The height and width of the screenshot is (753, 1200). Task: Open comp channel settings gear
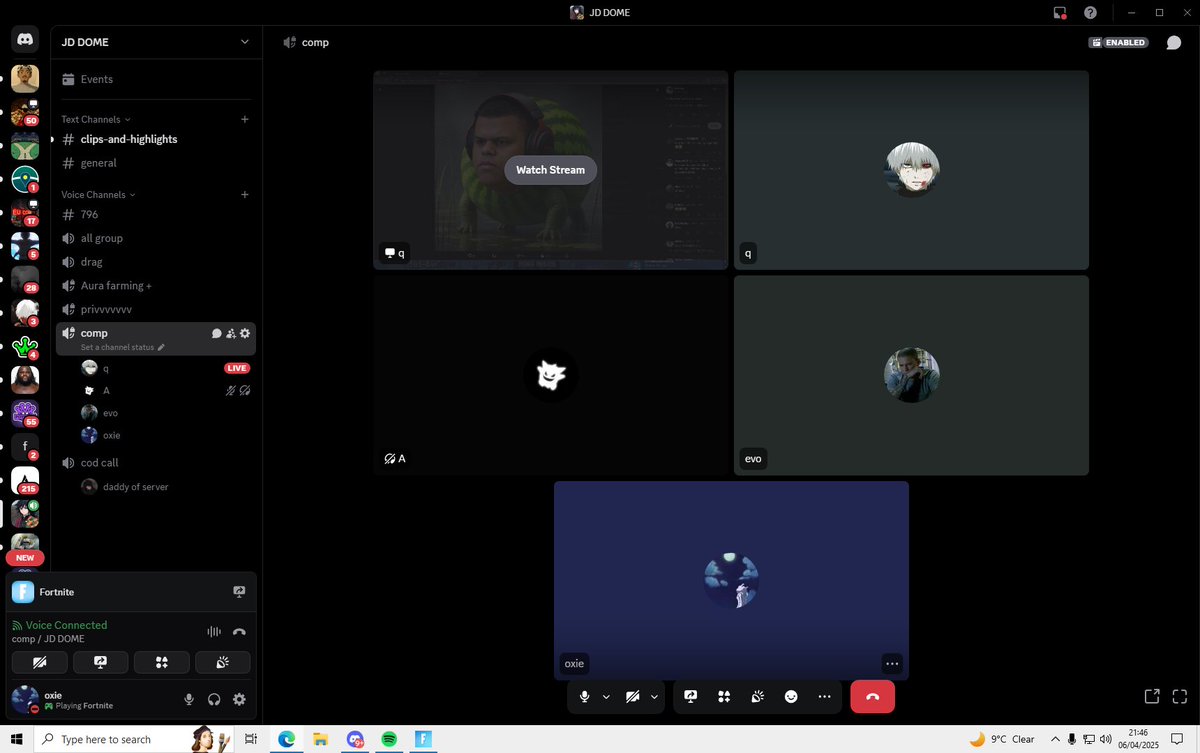pyautogui.click(x=245, y=333)
